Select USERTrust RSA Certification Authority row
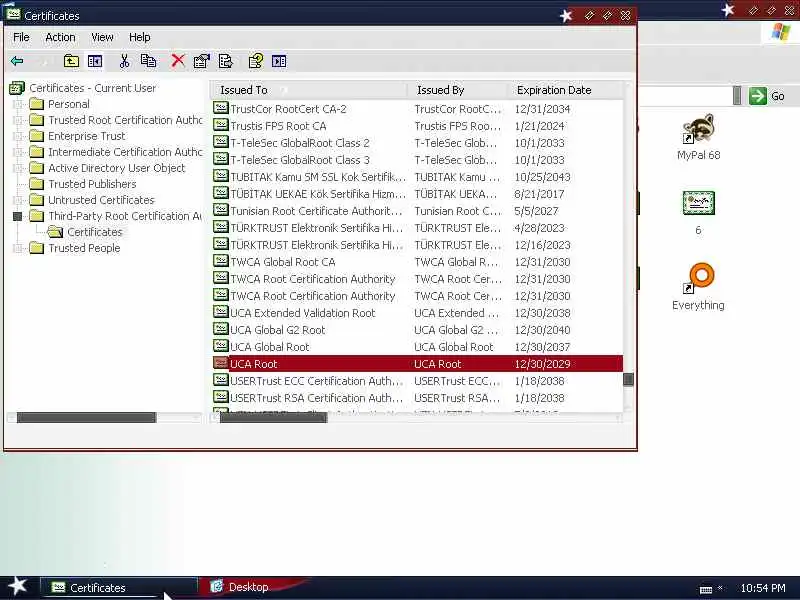The height and width of the screenshot is (600, 800). 417,398
